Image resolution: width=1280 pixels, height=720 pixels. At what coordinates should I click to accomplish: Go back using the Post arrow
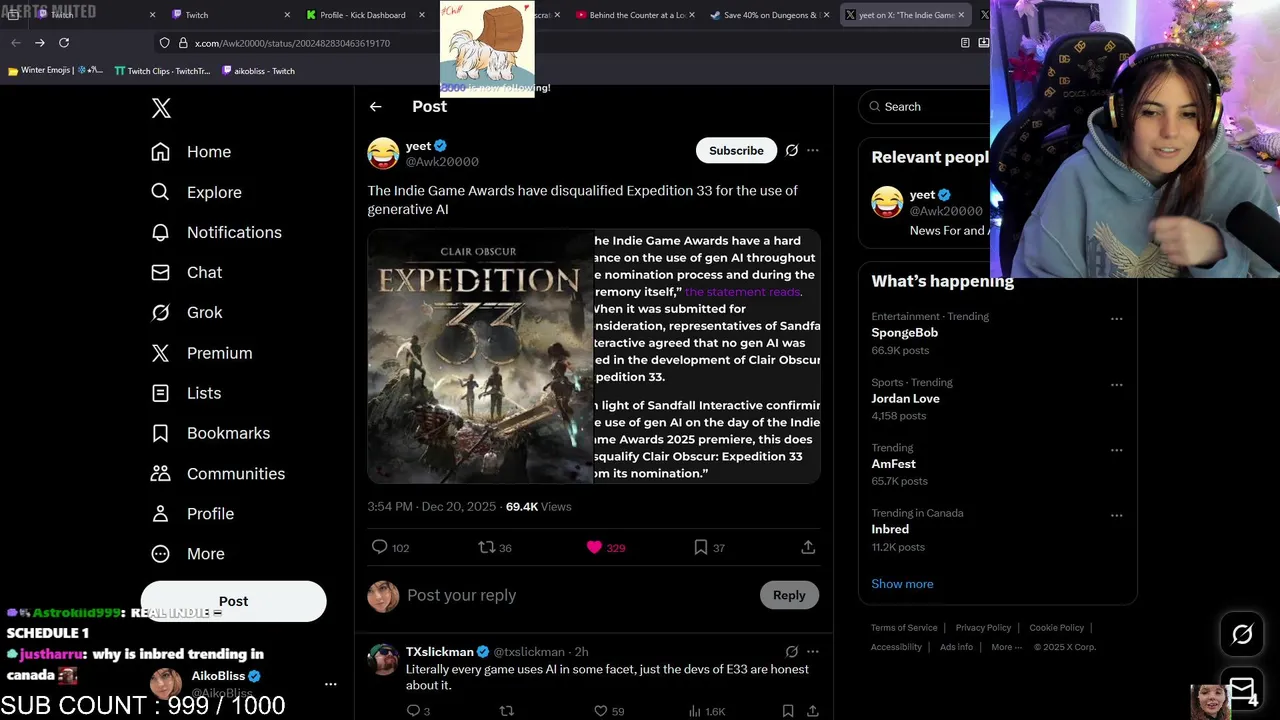376,107
